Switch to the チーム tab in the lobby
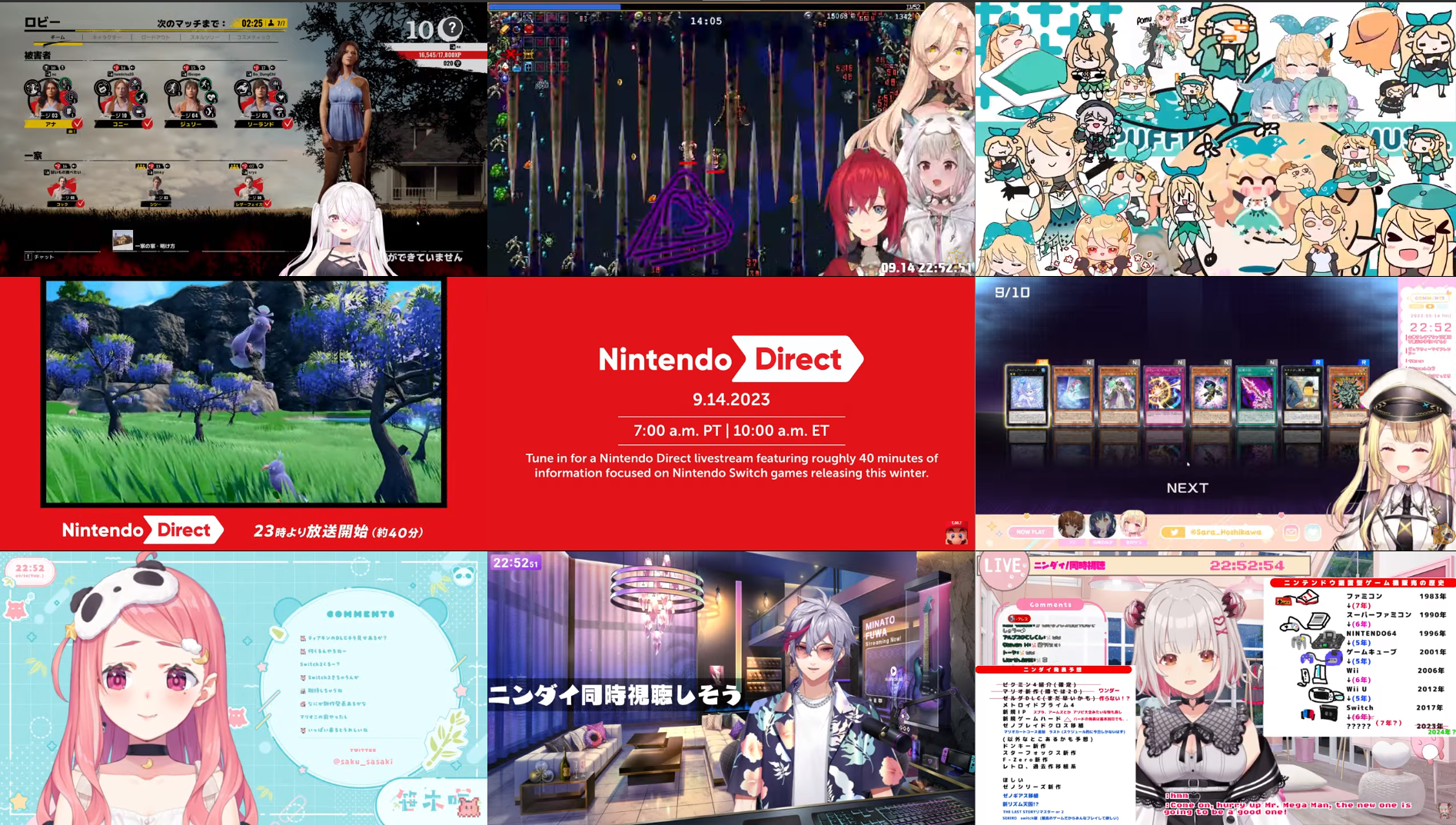 click(58, 37)
